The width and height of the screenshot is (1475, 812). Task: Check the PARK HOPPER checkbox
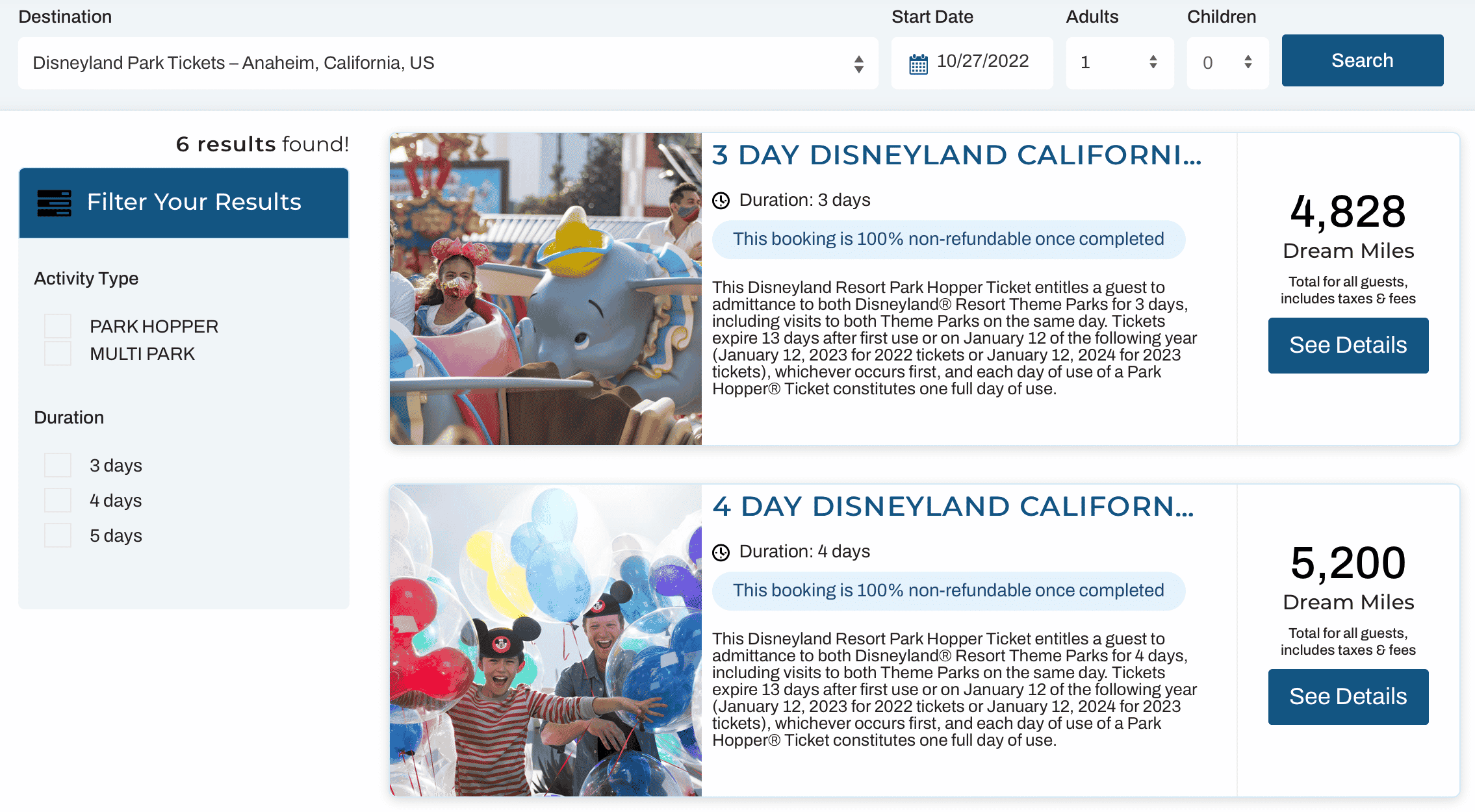(x=58, y=326)
